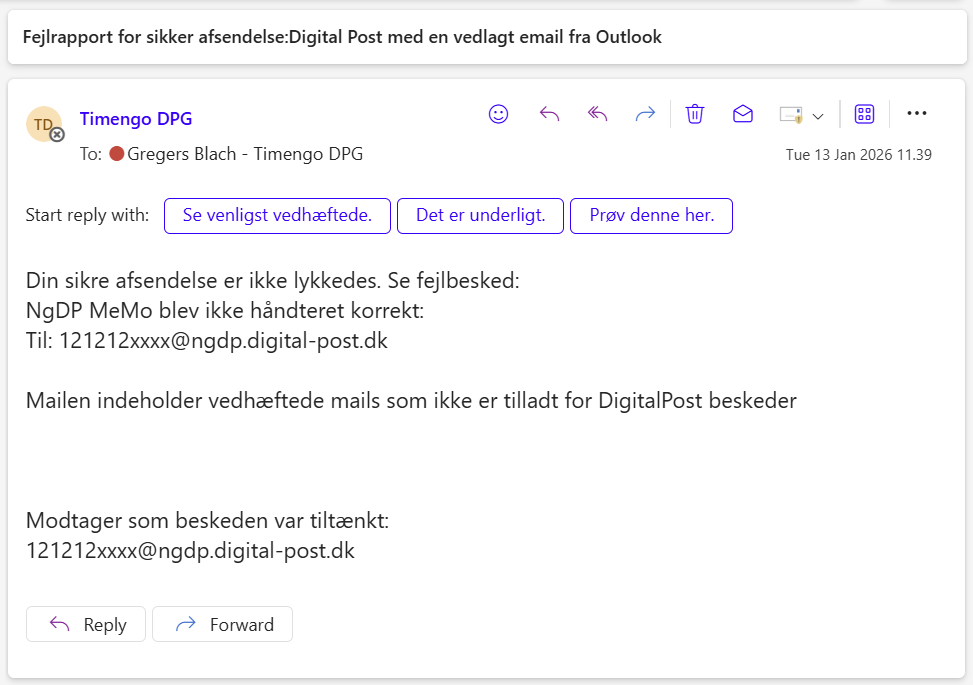973x685 pixels.
Task: Pick suggested reply 'Prøv denne her.'
Action: pos(651,215)
